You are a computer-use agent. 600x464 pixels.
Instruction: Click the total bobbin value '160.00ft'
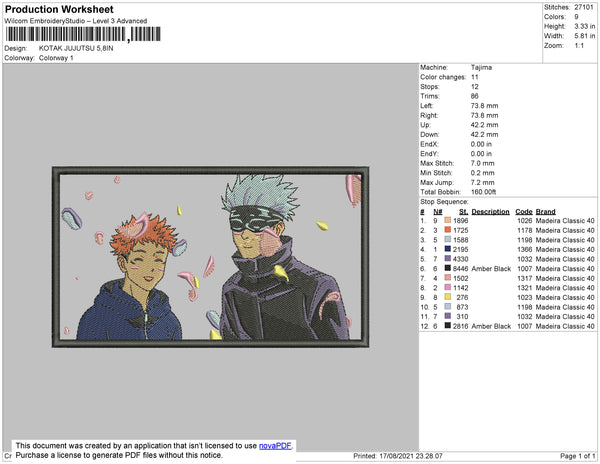[483, 192]
